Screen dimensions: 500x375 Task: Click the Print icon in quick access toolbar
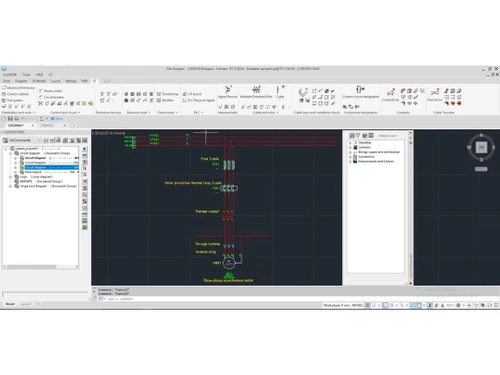(x=16, y=119)
